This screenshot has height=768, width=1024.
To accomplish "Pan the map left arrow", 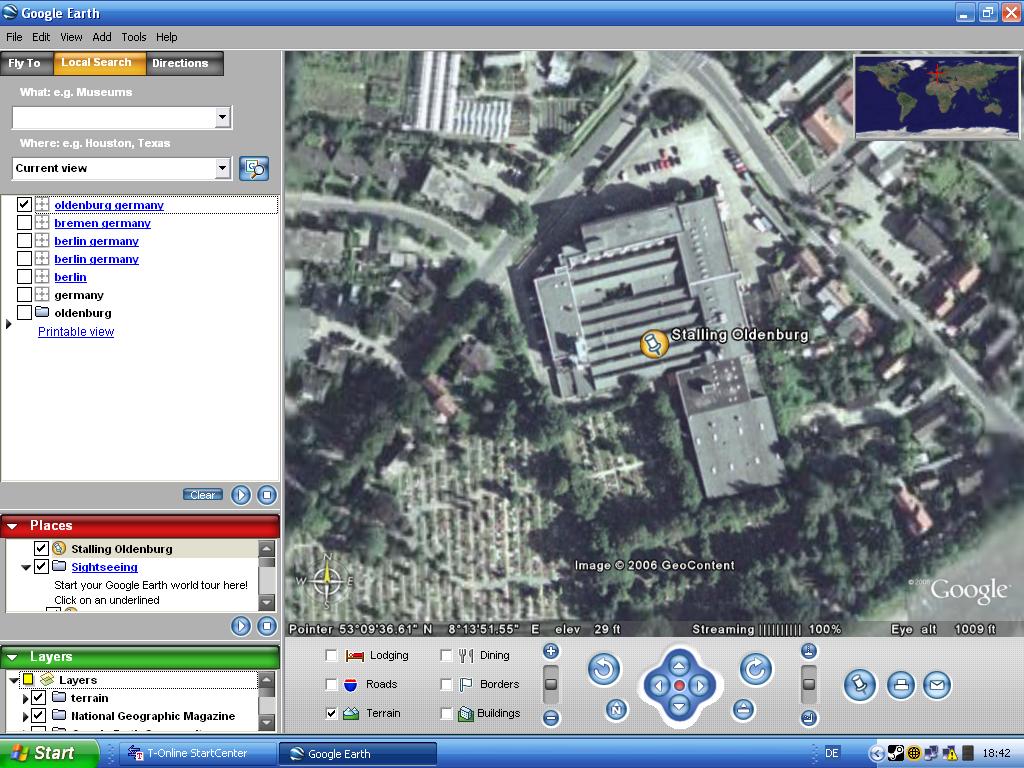I will [x=659, y=686].
